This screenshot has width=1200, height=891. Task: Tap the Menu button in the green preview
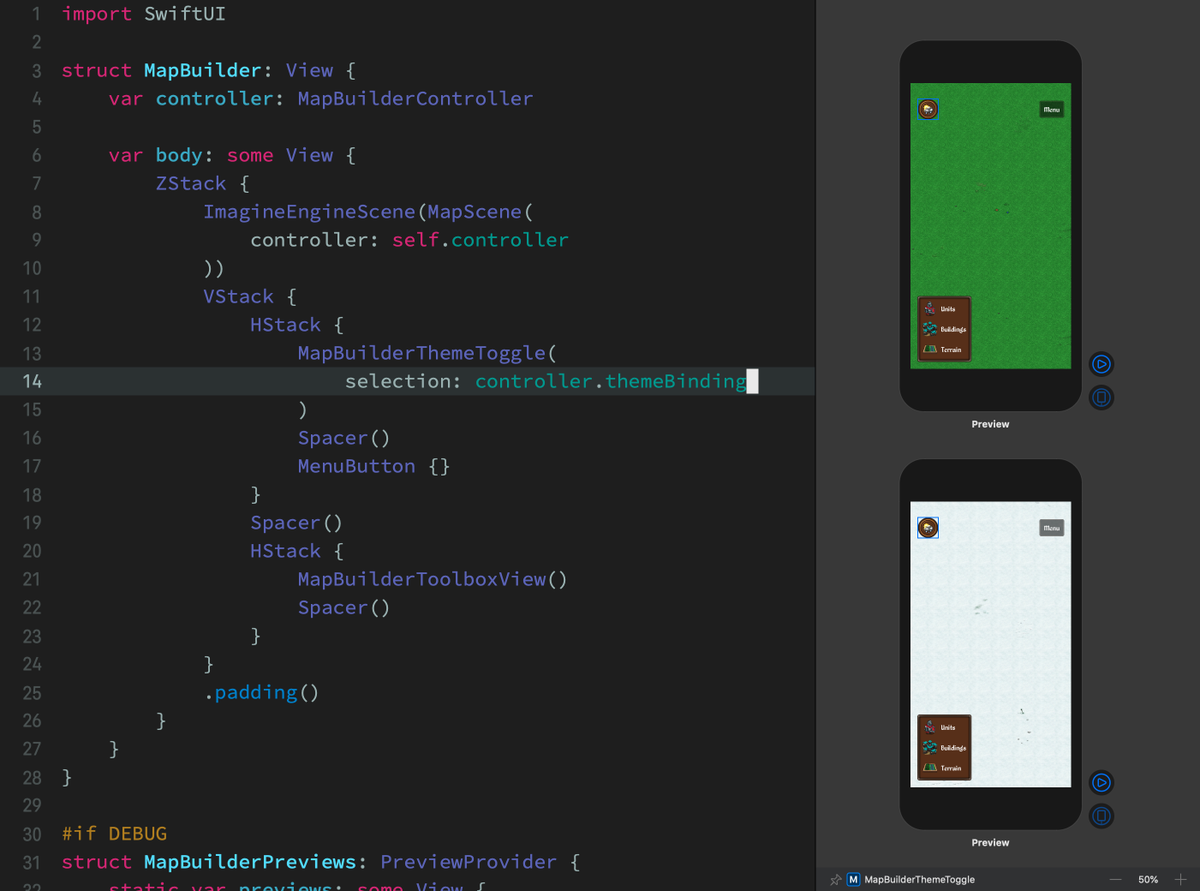(1051, 109)
